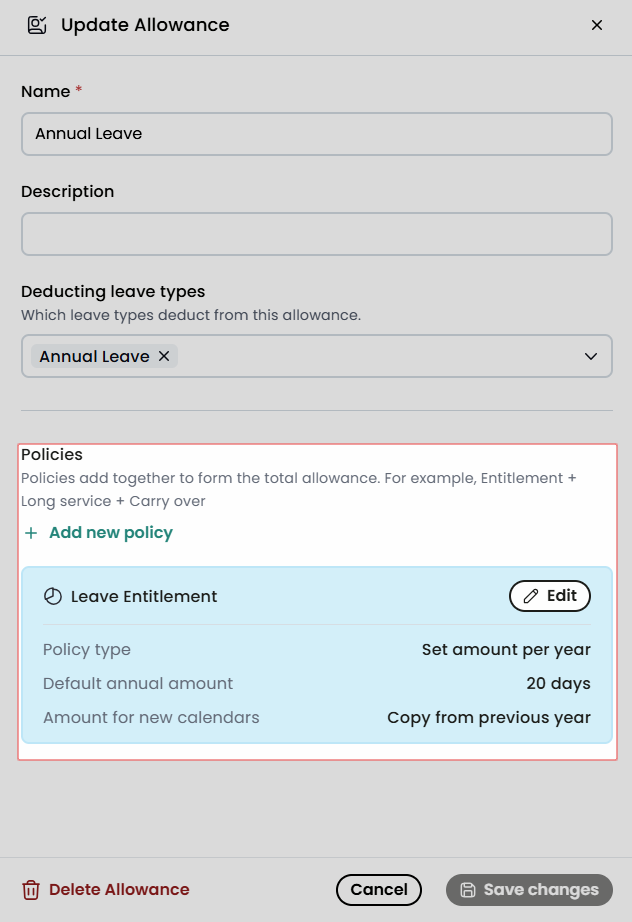Remove the Annual Leave chip
The height and width of the screenshot is (922, 632).
(164, 356)
